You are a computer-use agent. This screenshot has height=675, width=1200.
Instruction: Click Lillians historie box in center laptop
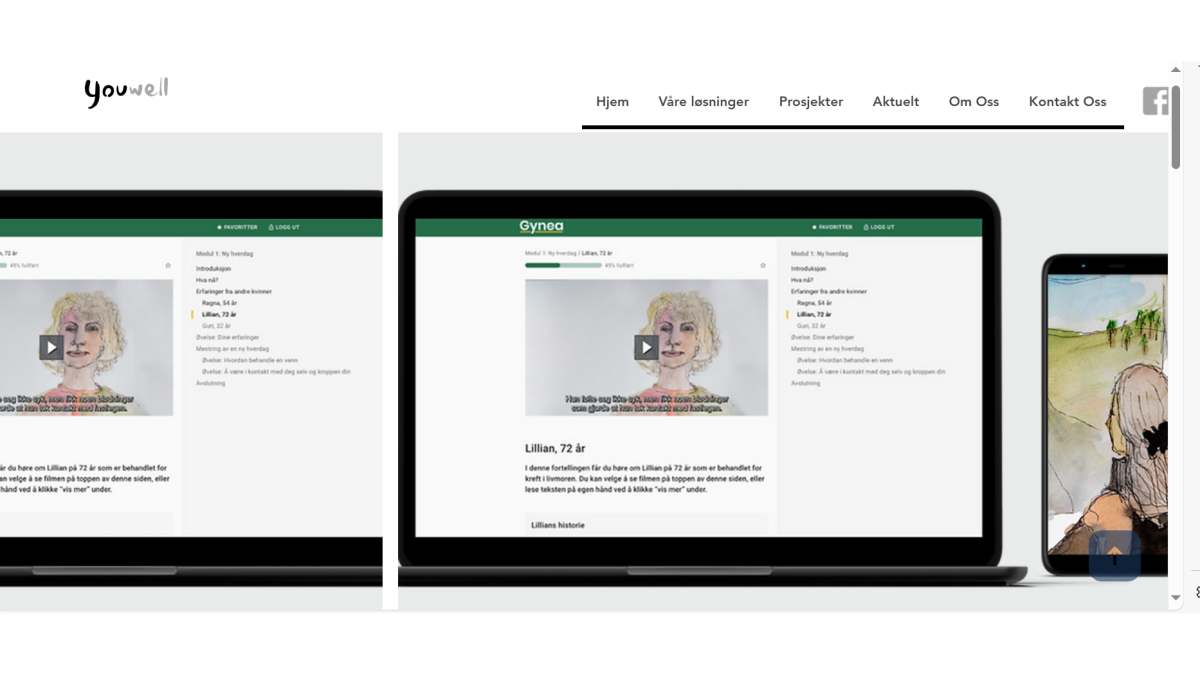[x=646, y=525]
